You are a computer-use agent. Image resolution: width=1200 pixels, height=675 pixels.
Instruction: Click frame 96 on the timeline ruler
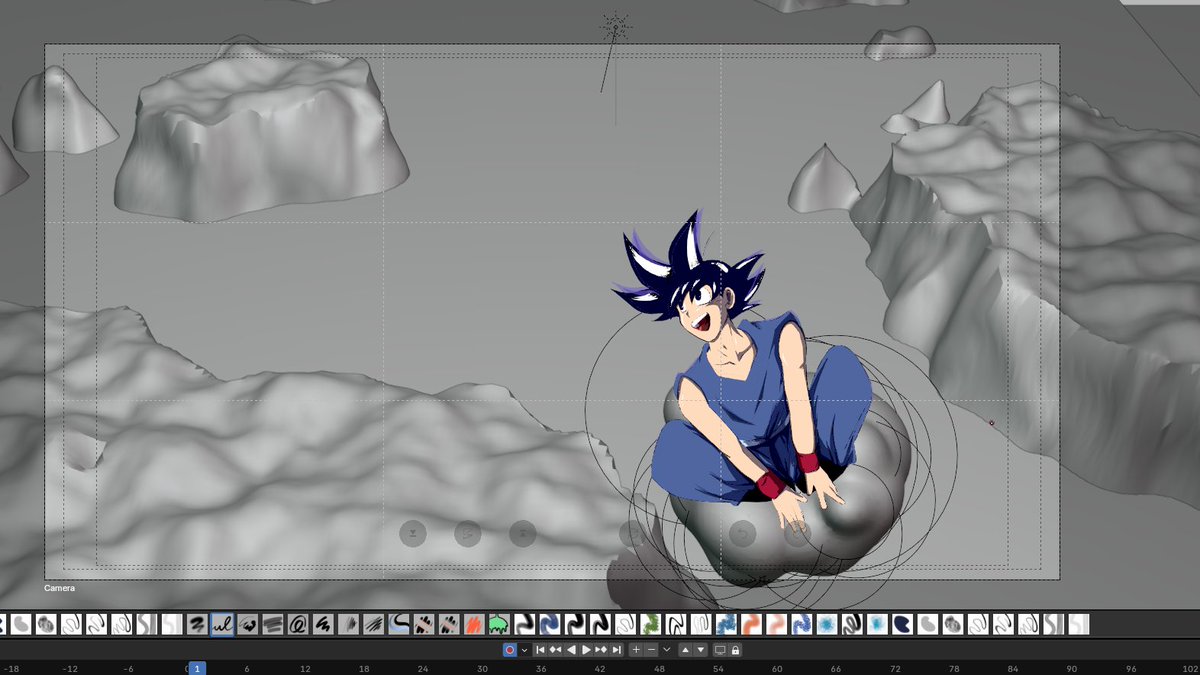tap(1131, 668)
